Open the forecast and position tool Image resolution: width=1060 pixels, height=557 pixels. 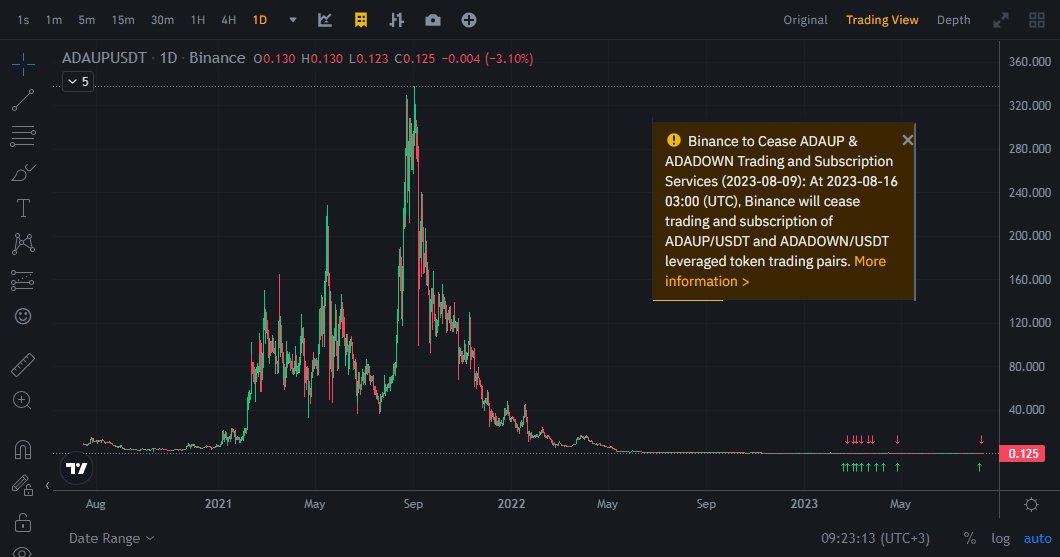[x=23, y=280]
